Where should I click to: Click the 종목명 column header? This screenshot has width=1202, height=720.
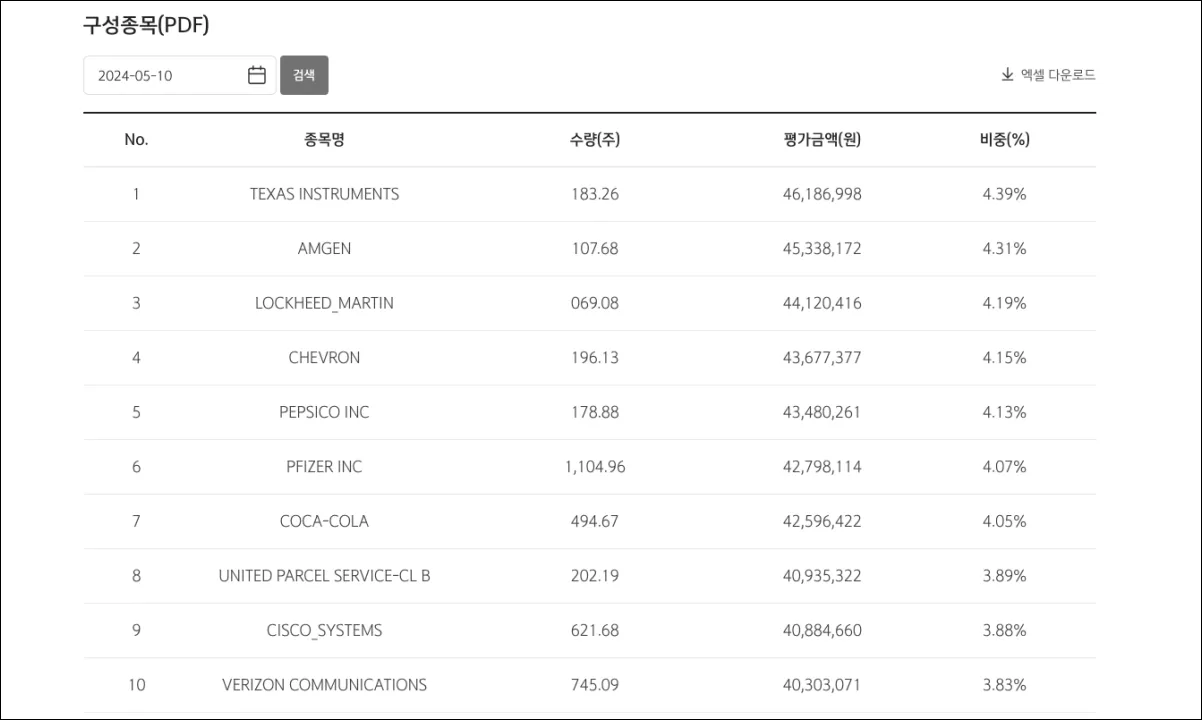point(324,140)
